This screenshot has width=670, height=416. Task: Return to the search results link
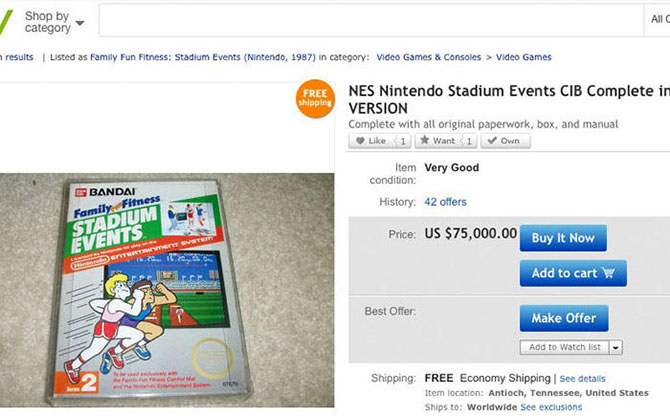pyautogui.click(x=17, y=57)
